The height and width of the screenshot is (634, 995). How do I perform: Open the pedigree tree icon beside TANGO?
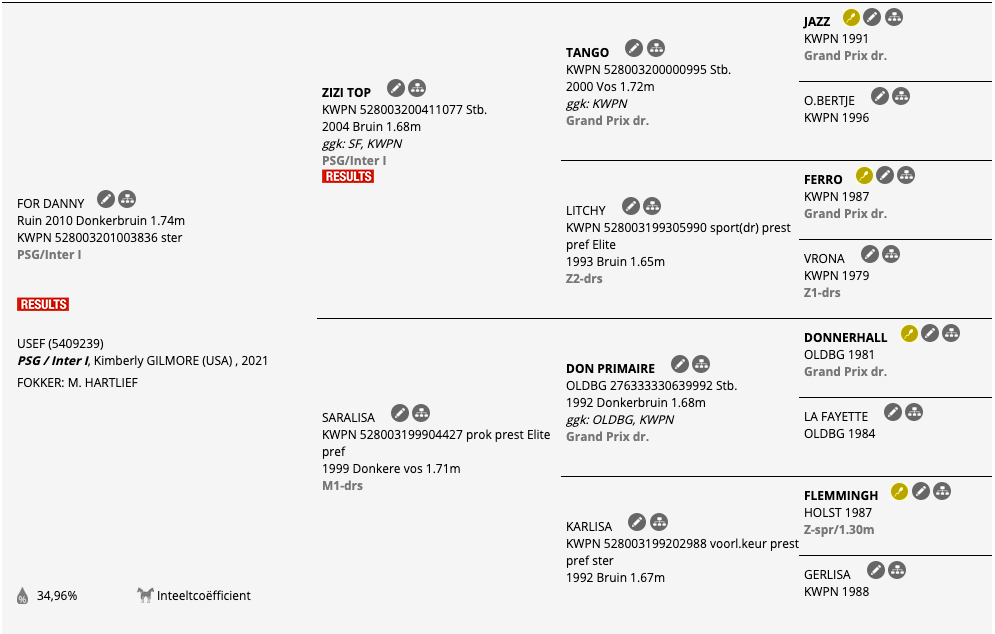(656, 48)
